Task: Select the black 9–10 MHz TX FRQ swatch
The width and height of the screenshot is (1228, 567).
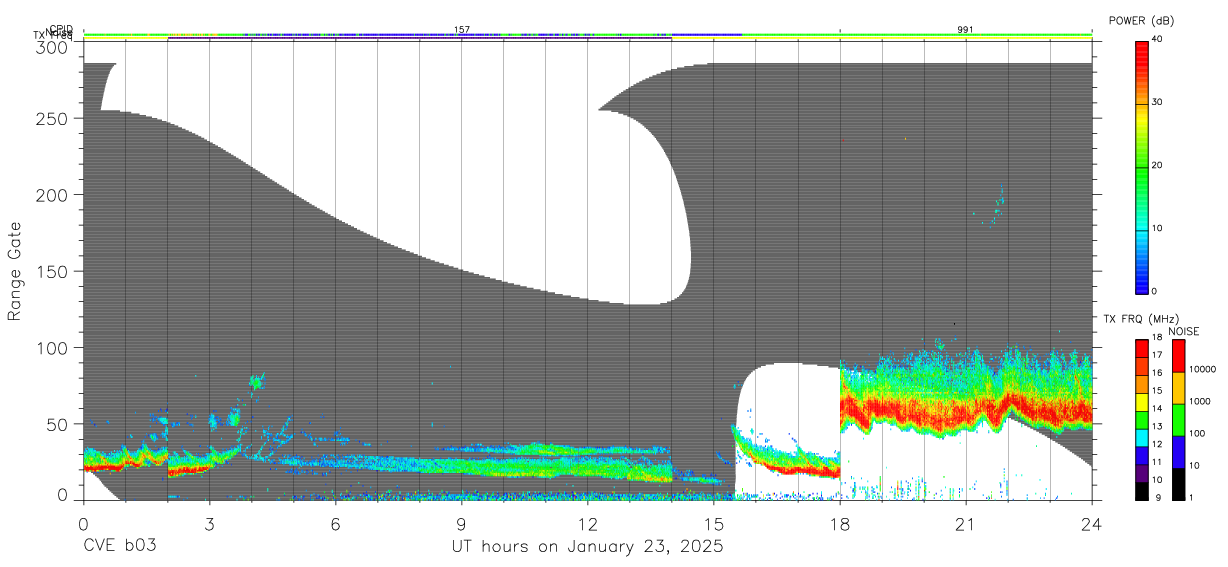Action: tap(1143, 490)
